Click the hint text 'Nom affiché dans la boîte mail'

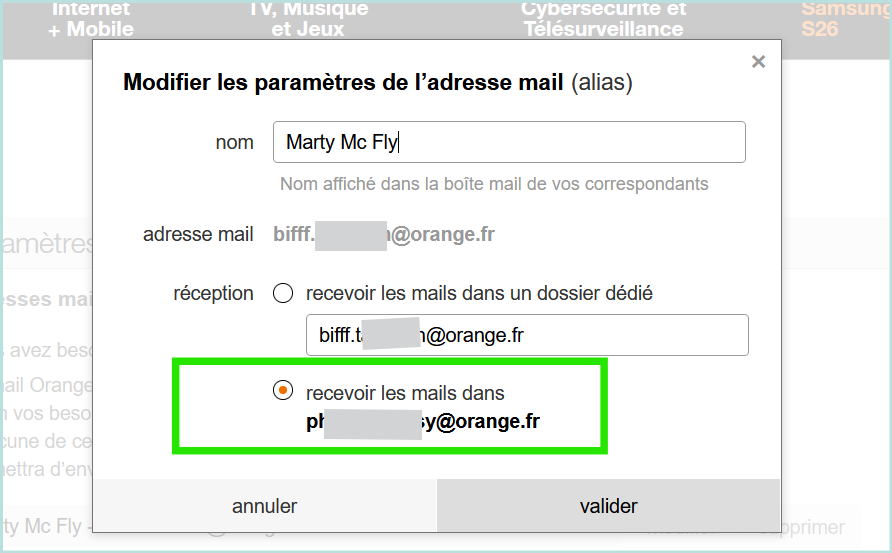coord(494,184)
